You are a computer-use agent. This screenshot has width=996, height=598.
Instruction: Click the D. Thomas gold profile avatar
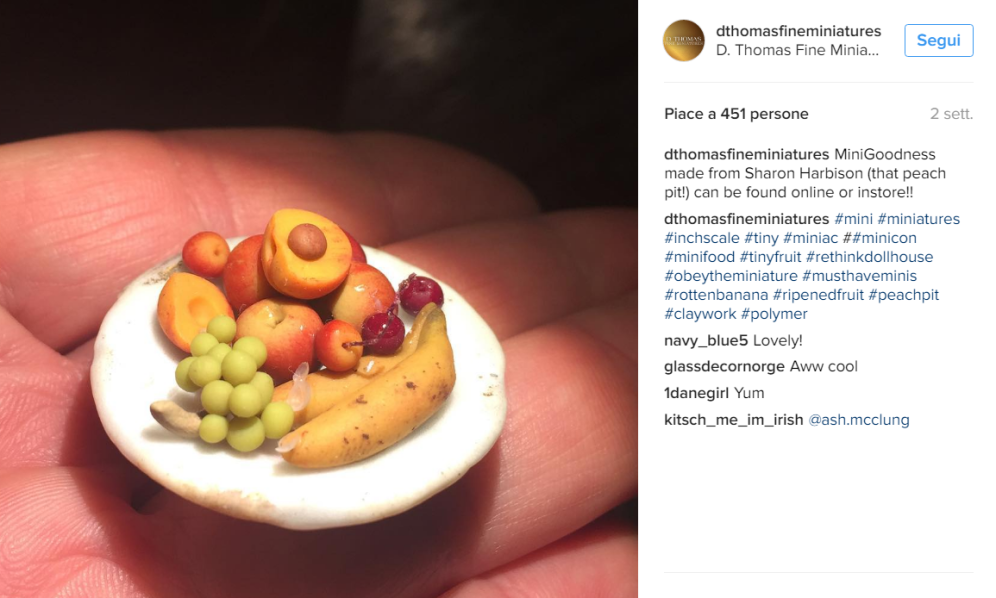683,40
